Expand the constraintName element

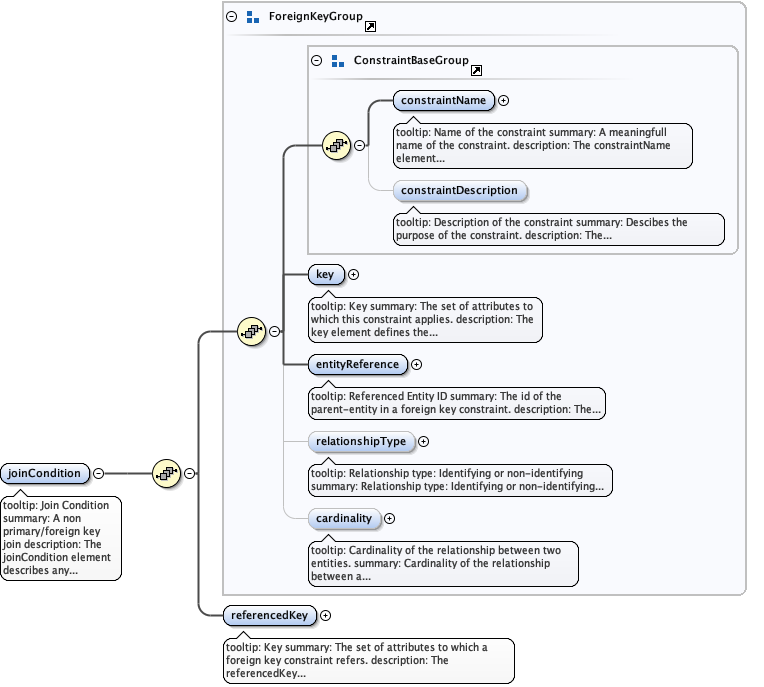(503, 100)
